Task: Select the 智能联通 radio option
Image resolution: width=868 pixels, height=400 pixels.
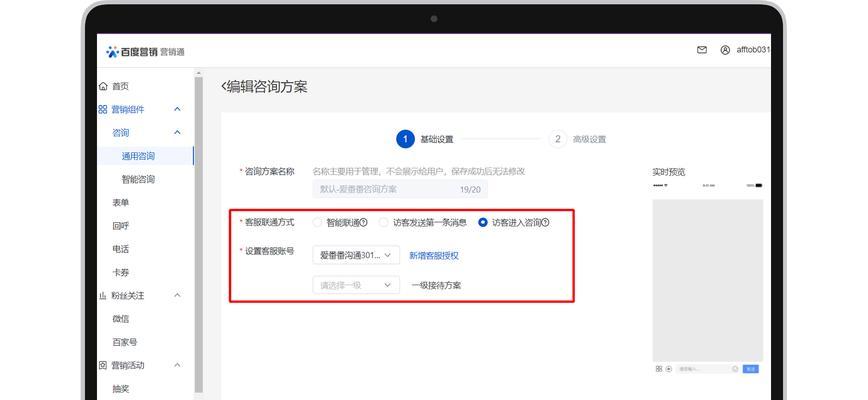Action: coord(317,222)
